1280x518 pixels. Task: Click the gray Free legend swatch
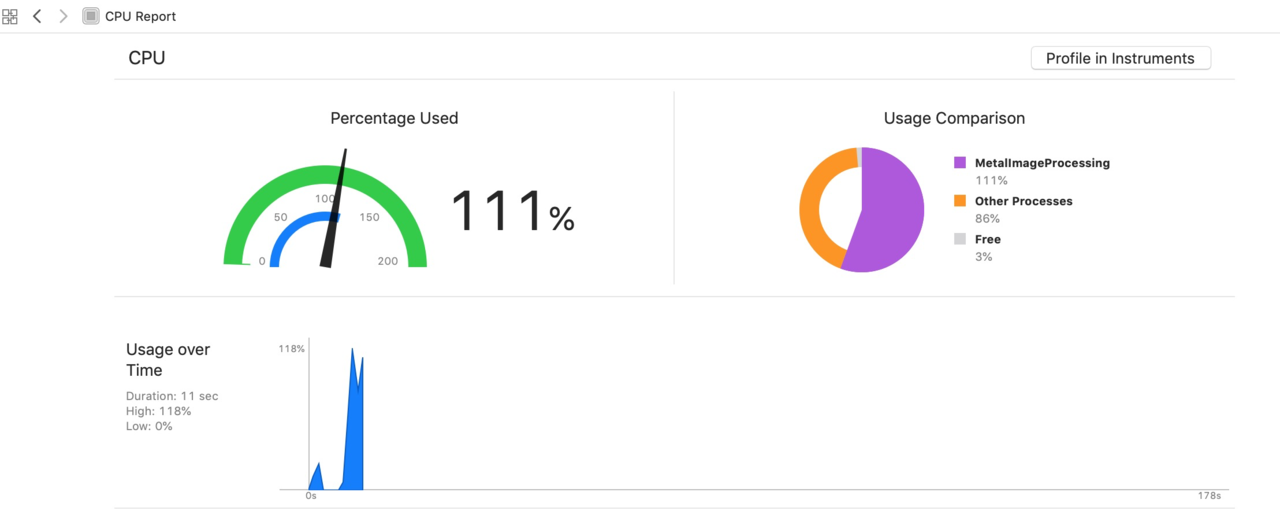[x=960, y=239]
